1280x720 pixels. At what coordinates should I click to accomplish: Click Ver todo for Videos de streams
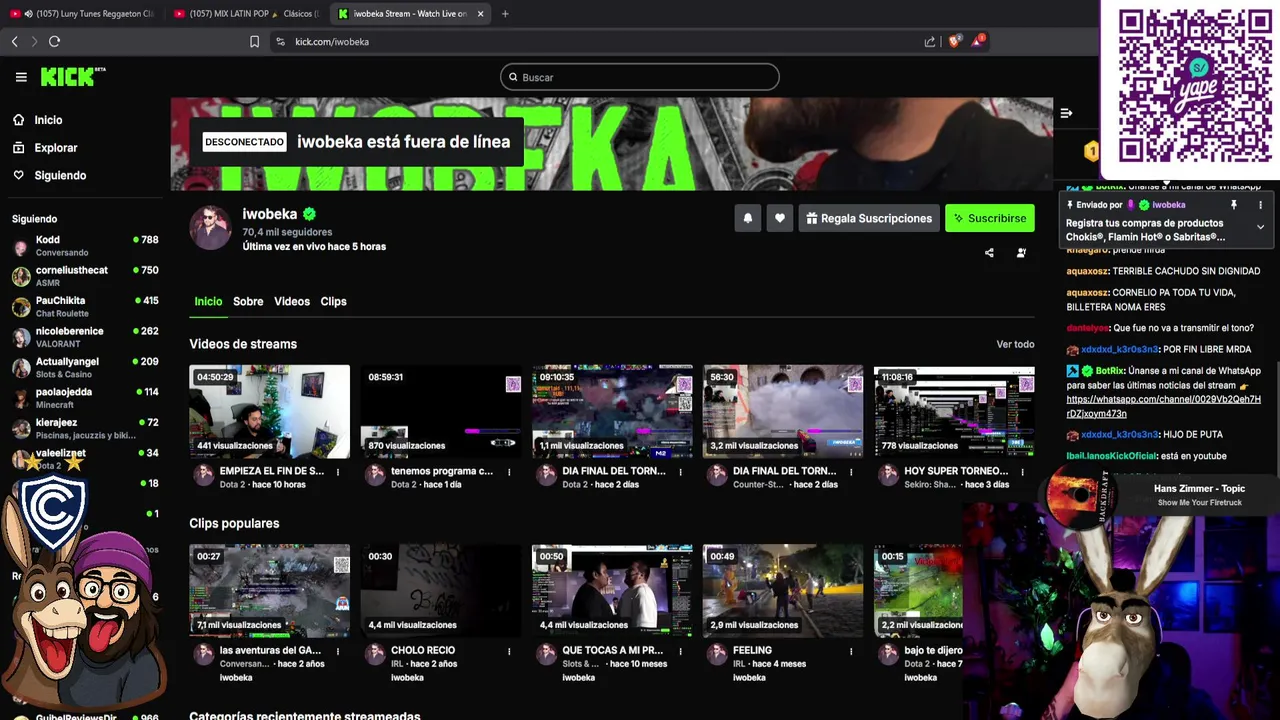pos(1015,344)
